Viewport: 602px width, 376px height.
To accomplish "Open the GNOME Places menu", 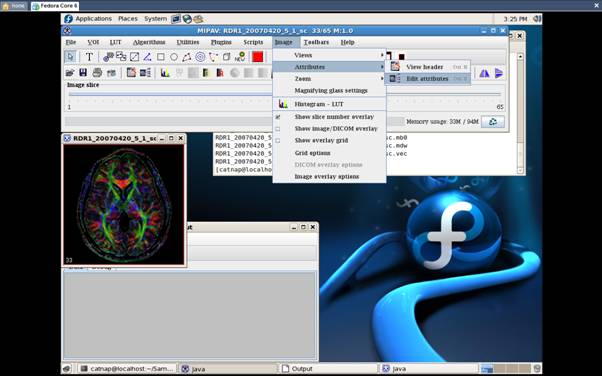I will [128, 18].
